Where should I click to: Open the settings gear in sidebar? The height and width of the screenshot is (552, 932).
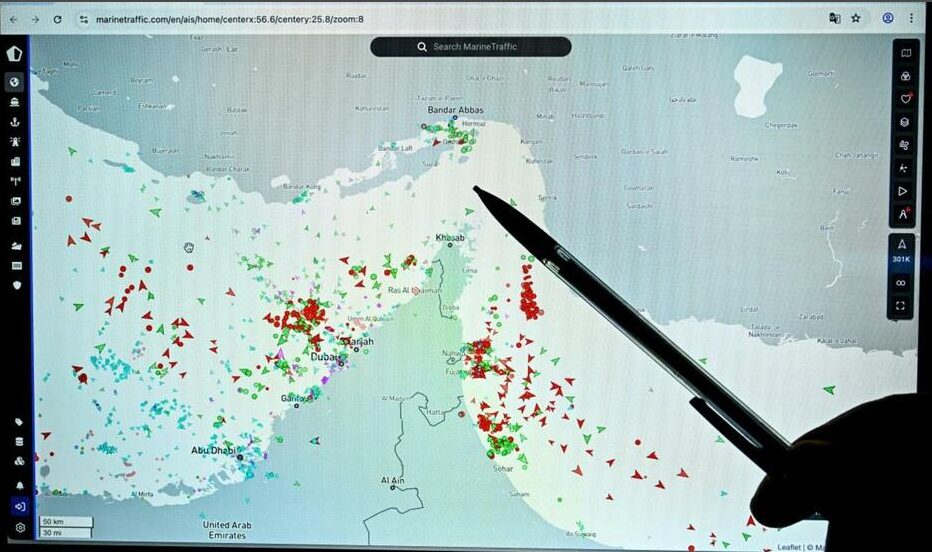tap(18, 528)
